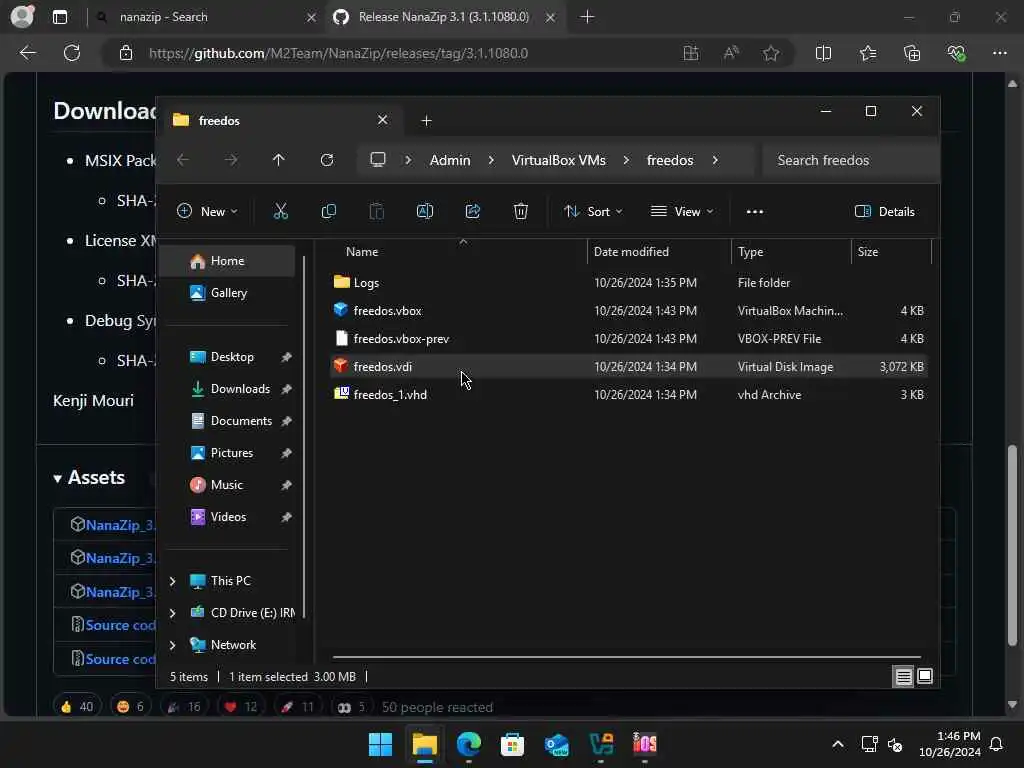The height and width of the screenshot is (768, 1024).
Task: Expand This PC in navigation pane
Action: pos(172,581)
